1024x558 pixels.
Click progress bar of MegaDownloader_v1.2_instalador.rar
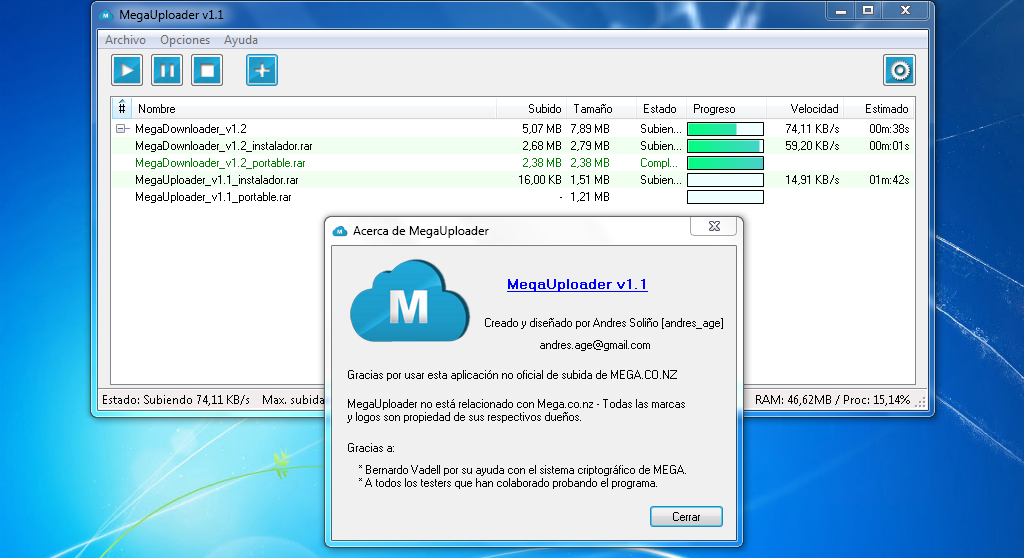click(726, 146)
